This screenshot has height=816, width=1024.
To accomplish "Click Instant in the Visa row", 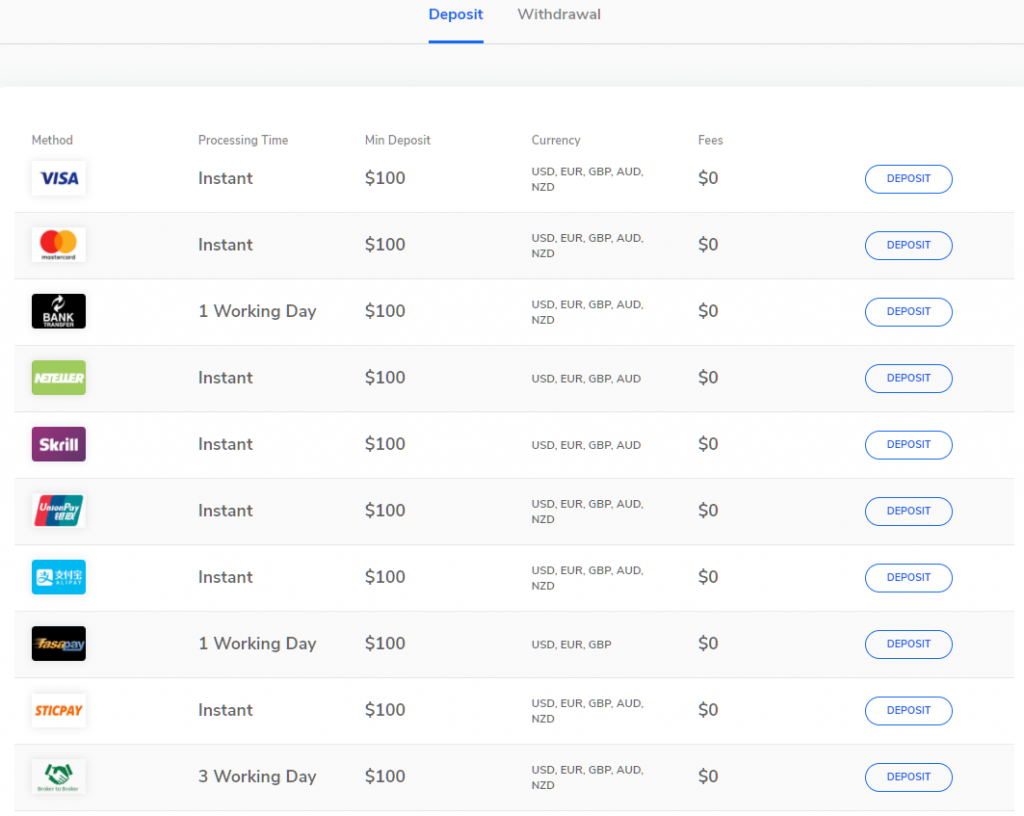I will pyautogui.click(x=225, y=178).
